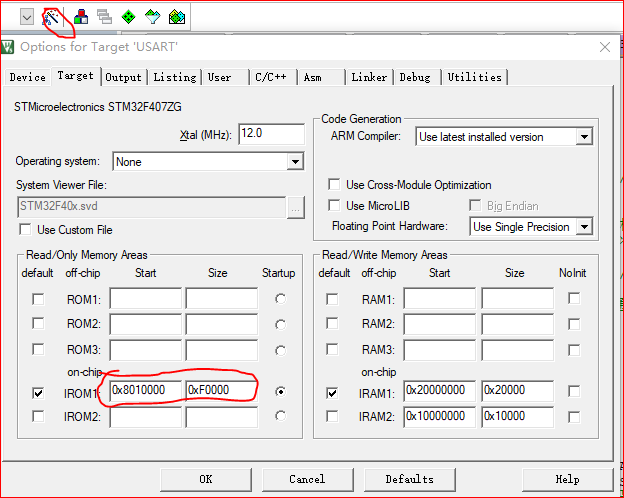The width and height of the screenshot is (624, 498).
Task: Click the IRAM1 Size field 0x20000
Action: click(x=517, y=391)
